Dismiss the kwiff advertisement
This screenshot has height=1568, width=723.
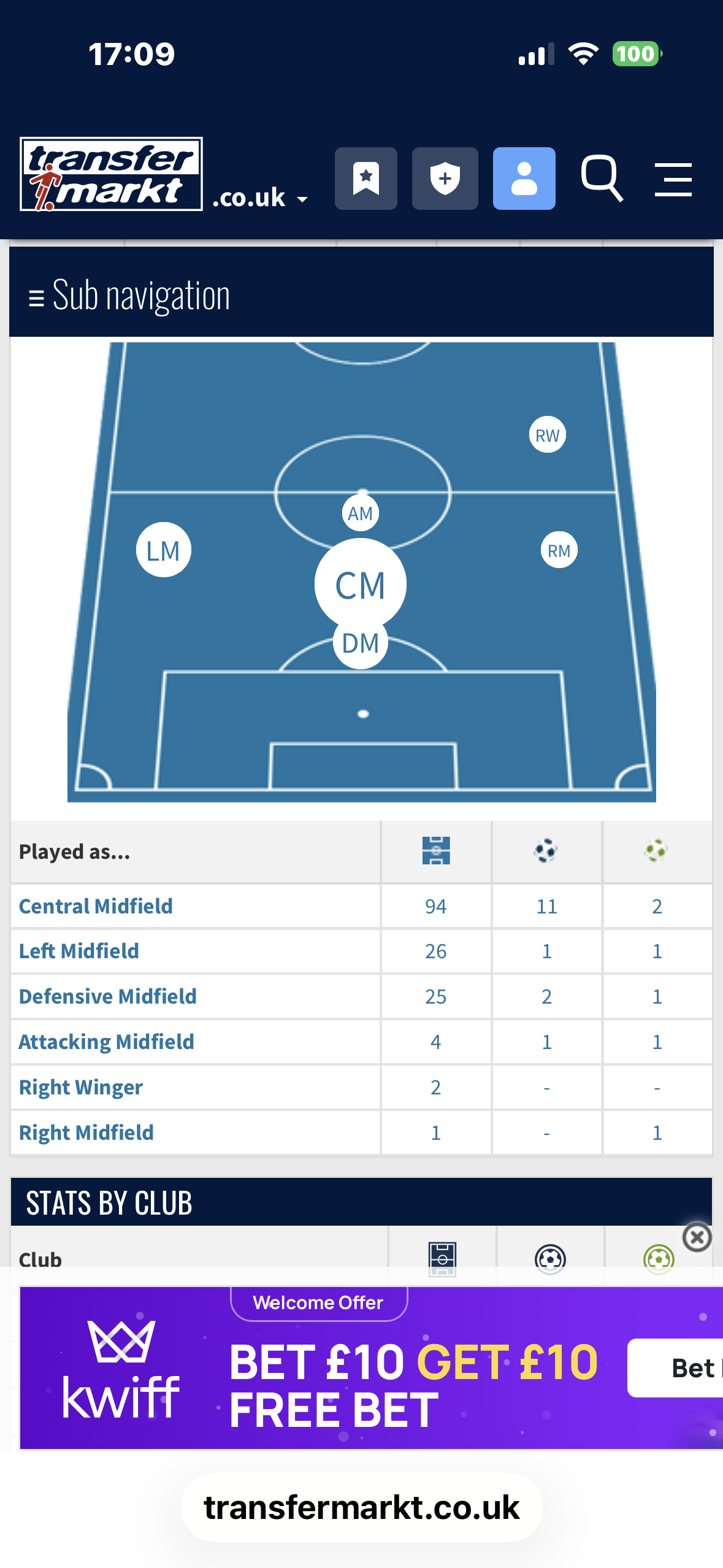point(697,1237)
